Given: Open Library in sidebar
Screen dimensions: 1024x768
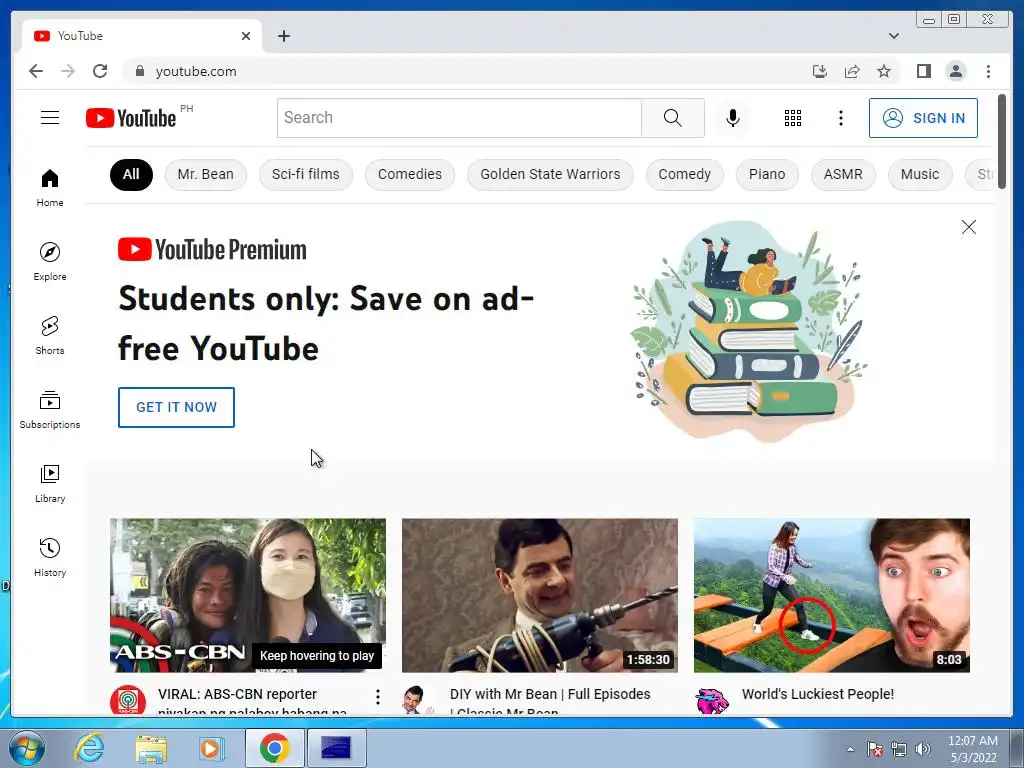Looking at the screenshot, I should pyautogui.click(x=50, y=483).
